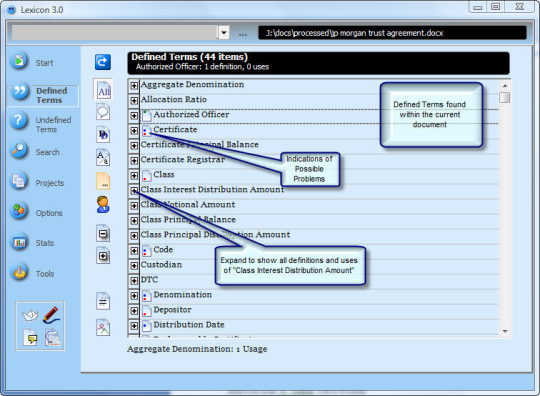The height and width of the screenshot is (396, 540).
Task: Expand the Class Principal Balance term
Action: point(134,221)
